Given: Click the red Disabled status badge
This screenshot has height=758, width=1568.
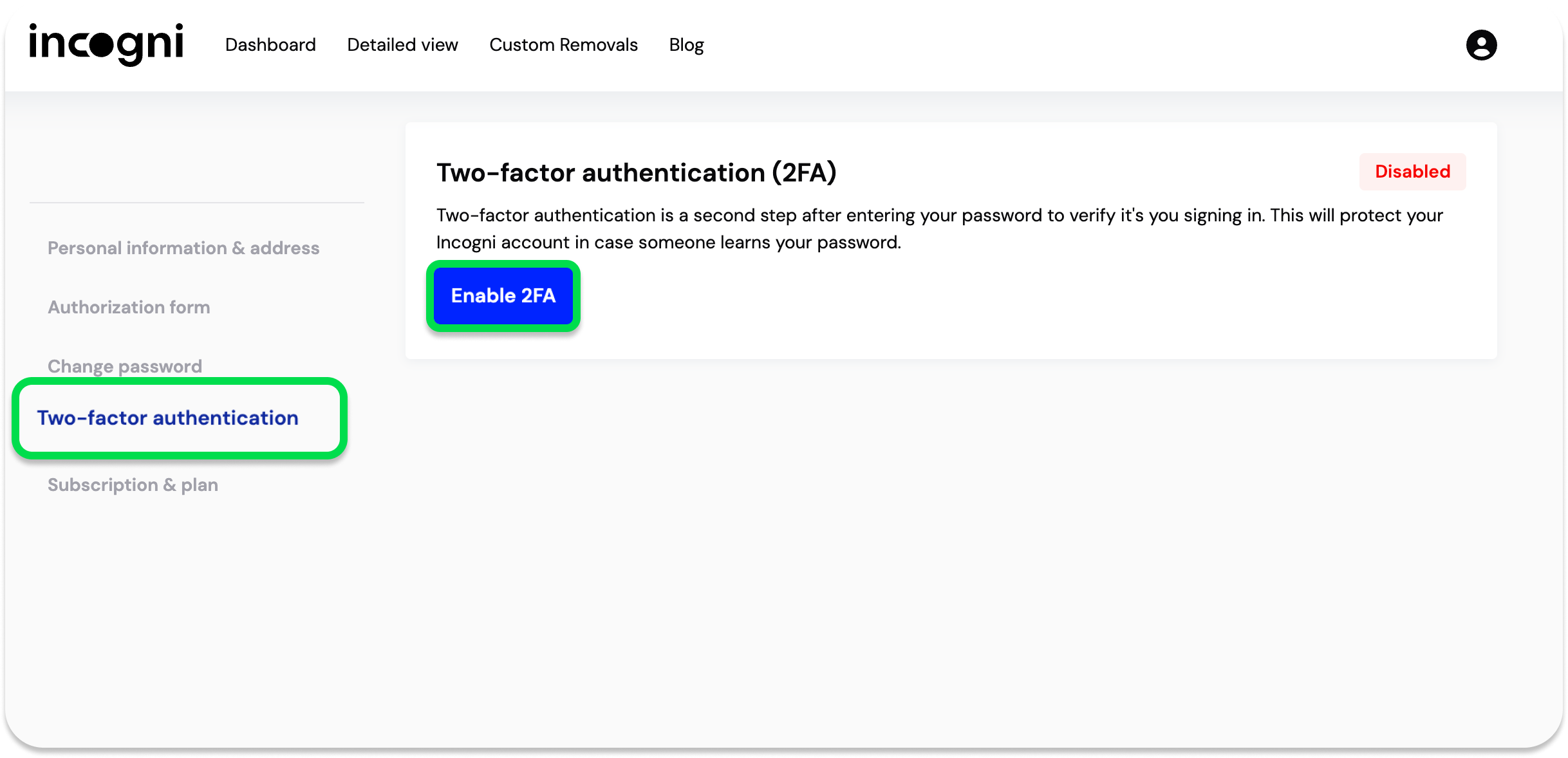Looking at the screenshot, I should click(1412, 172).
